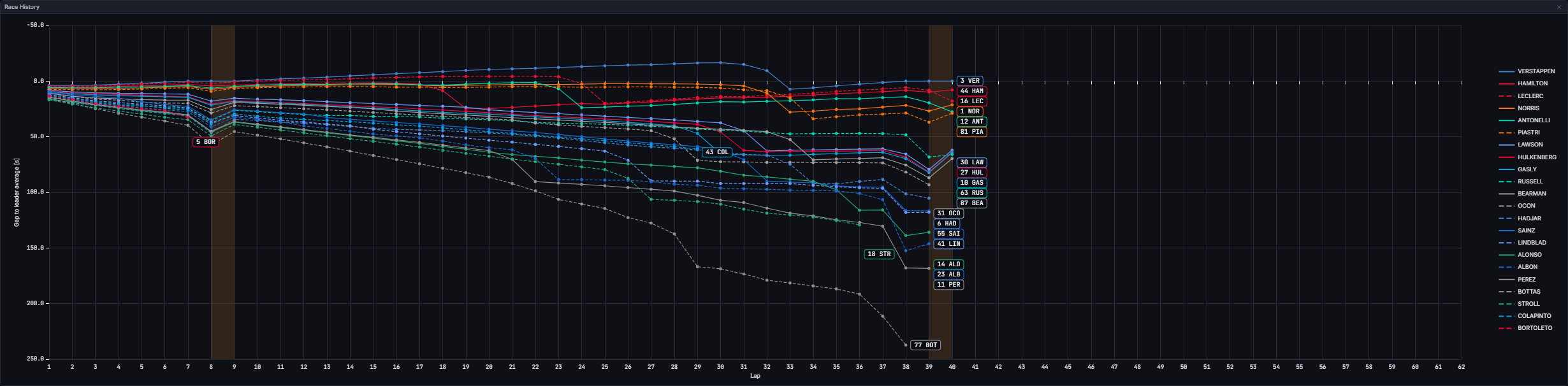Screen dimensions: 1568x386
Task: Click the '87 BEA' driver tag
Action: 971,203
